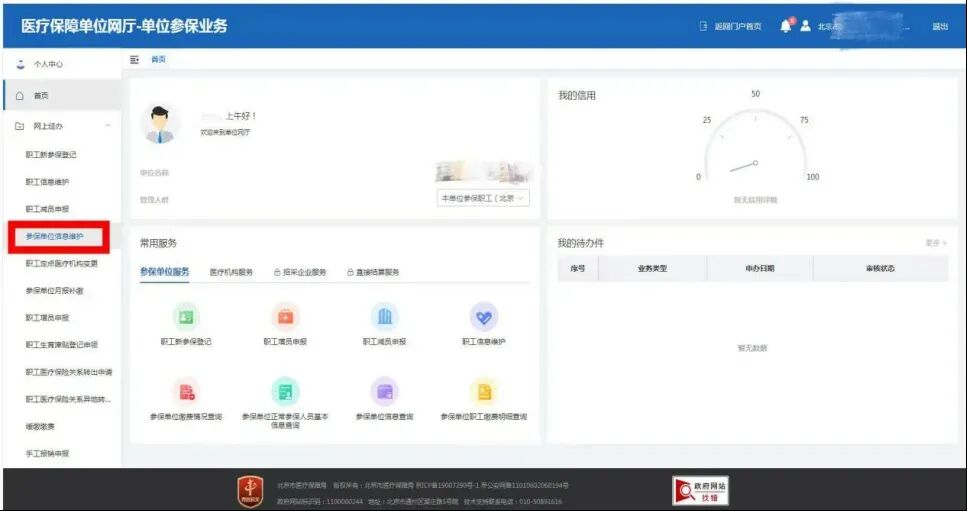Click the notification bell icon
The image size is (967, 511).
coord(785,26)
